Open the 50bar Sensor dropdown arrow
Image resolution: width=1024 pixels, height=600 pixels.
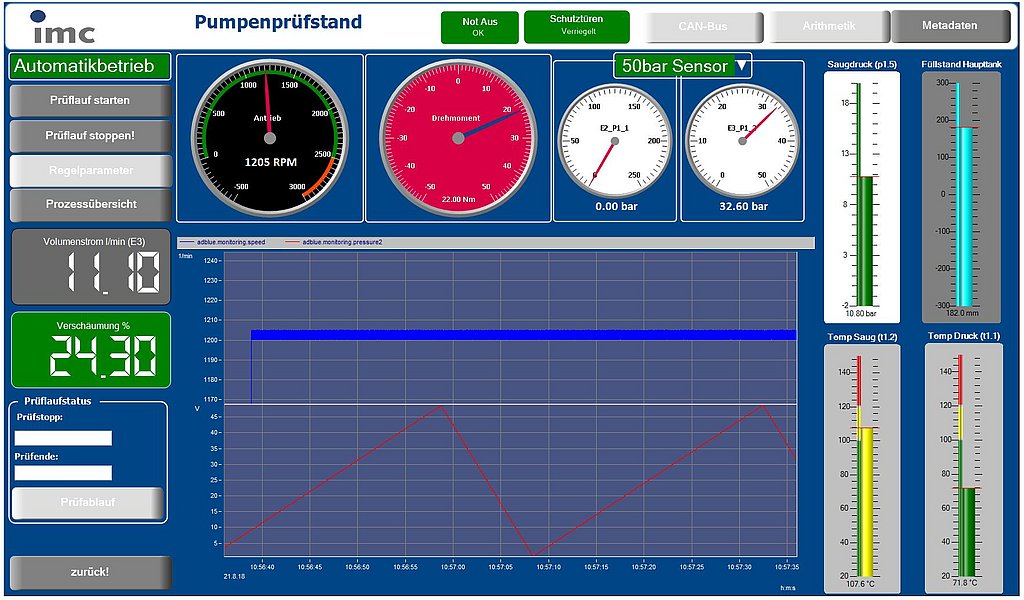(742, 66)
